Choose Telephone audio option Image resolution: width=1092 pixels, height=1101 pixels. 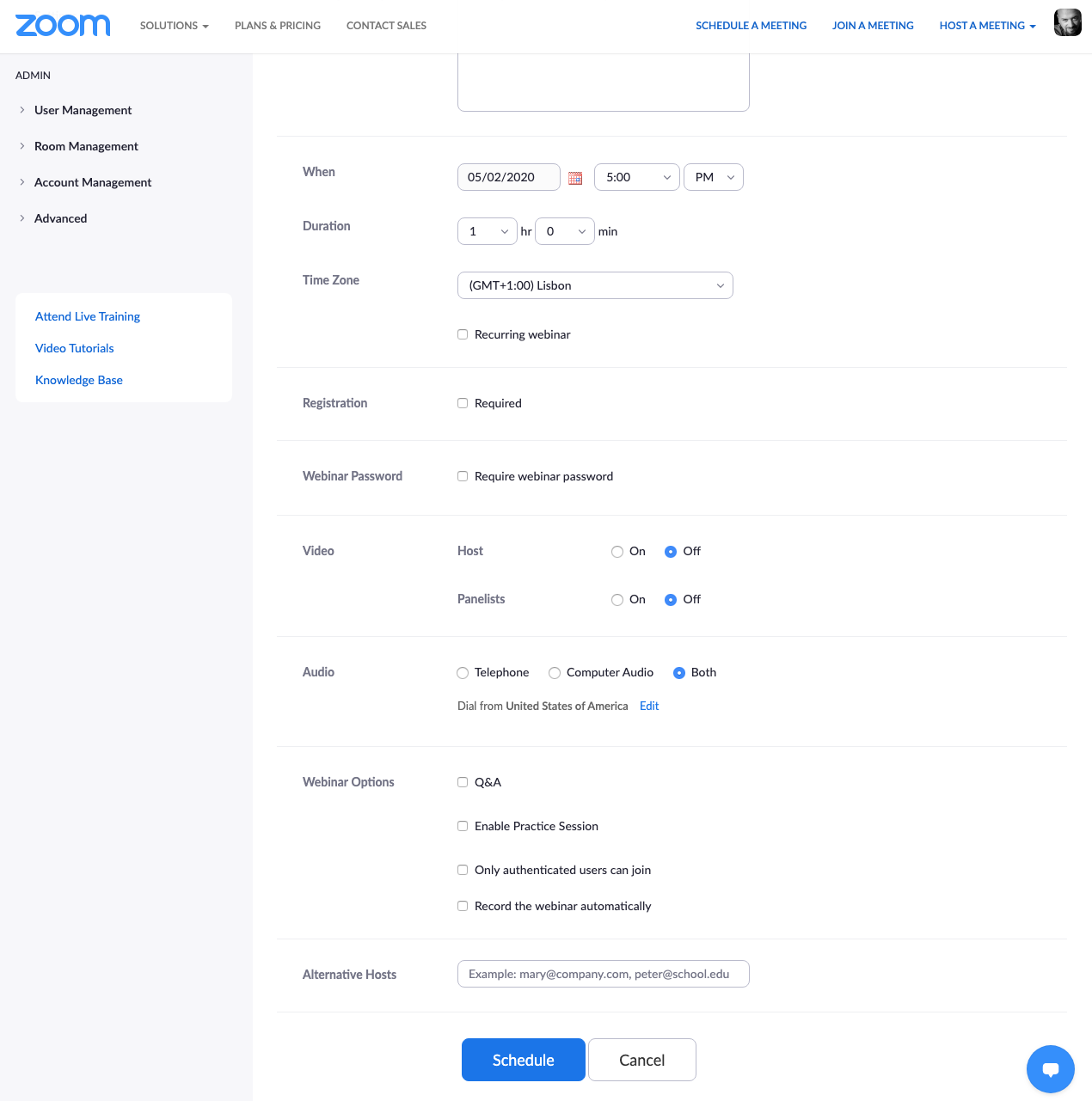click(x=463, y=673)
